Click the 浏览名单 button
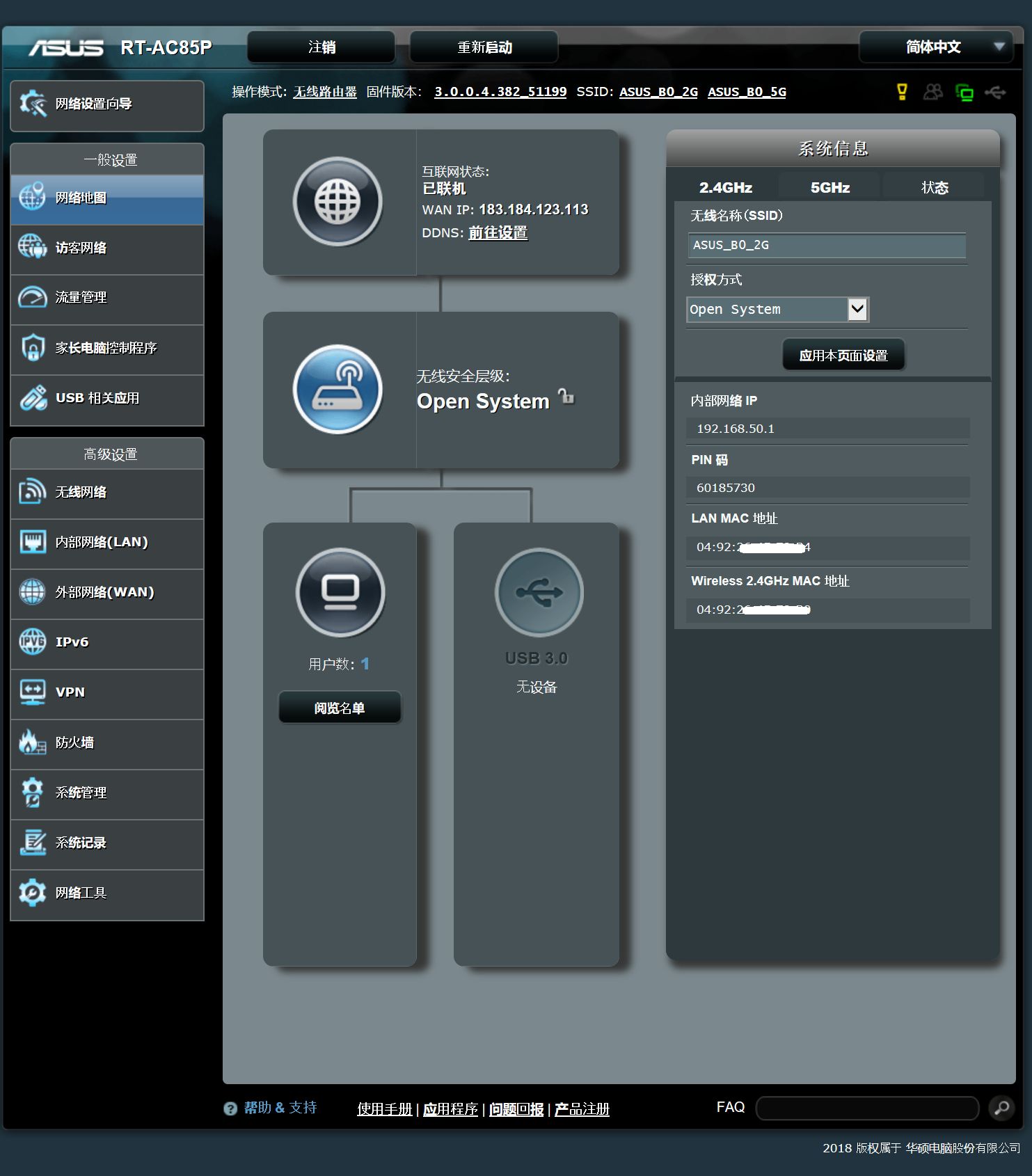 click(340, 708)
